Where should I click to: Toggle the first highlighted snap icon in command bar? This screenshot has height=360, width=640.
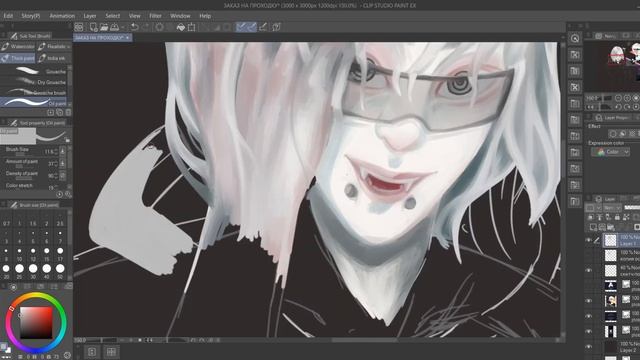[241, 27]
